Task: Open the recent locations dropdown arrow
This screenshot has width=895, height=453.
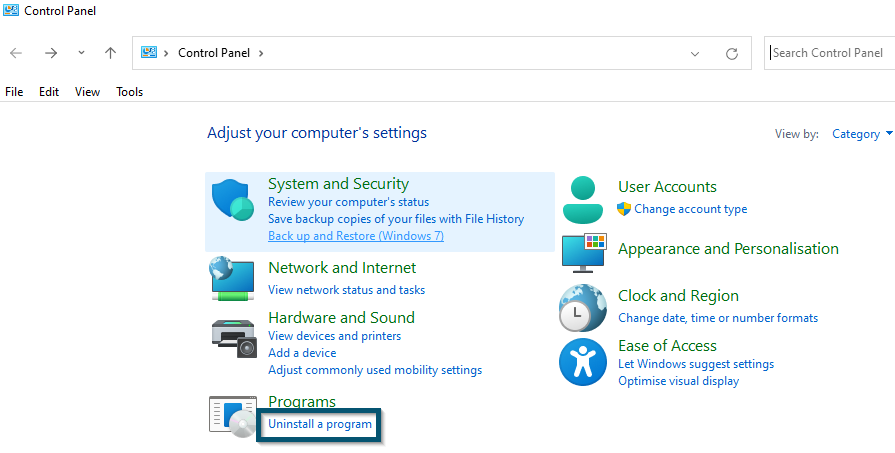Action: coord(81,53)
